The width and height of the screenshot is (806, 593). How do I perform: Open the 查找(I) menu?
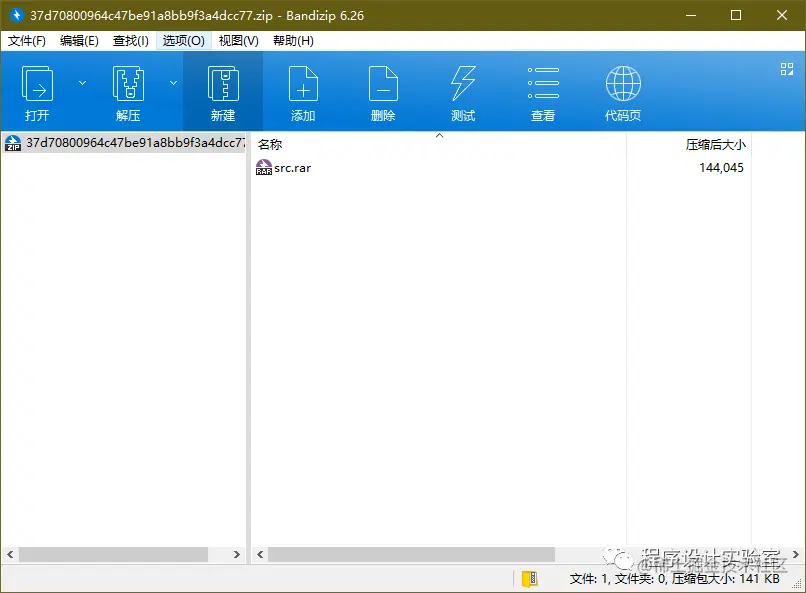click(x=131, y=41)
